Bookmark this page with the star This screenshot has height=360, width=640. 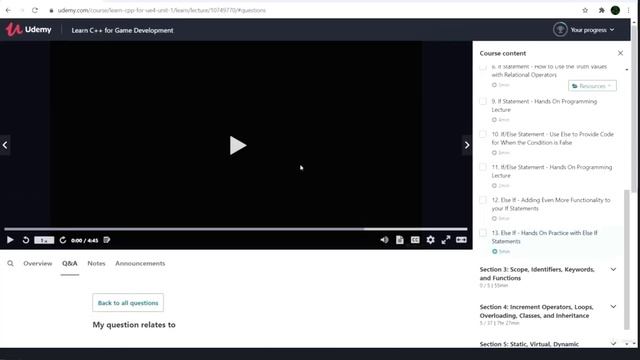click(585, 10)
